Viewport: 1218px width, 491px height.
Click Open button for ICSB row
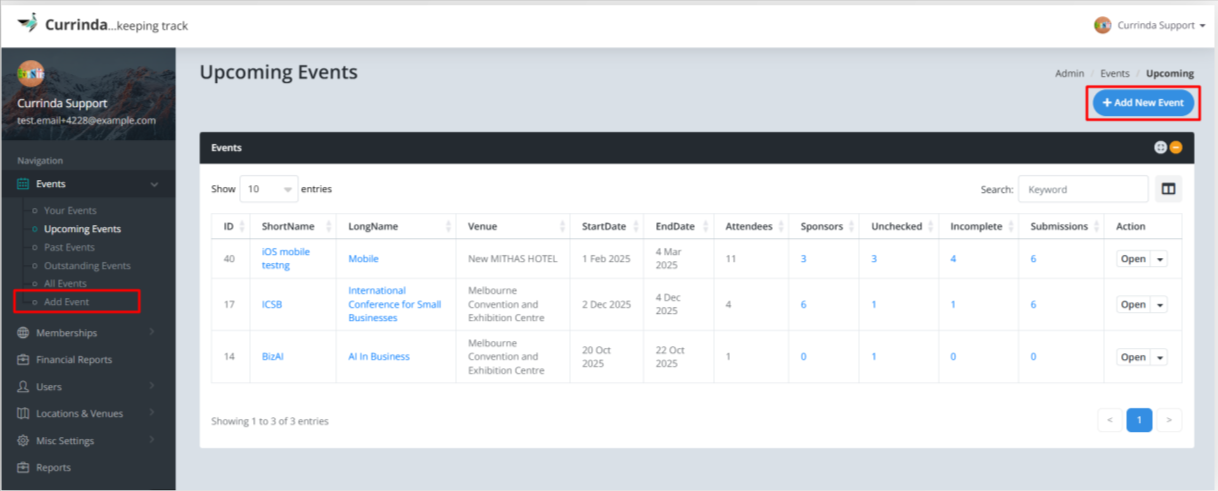tap(1133, 305)
